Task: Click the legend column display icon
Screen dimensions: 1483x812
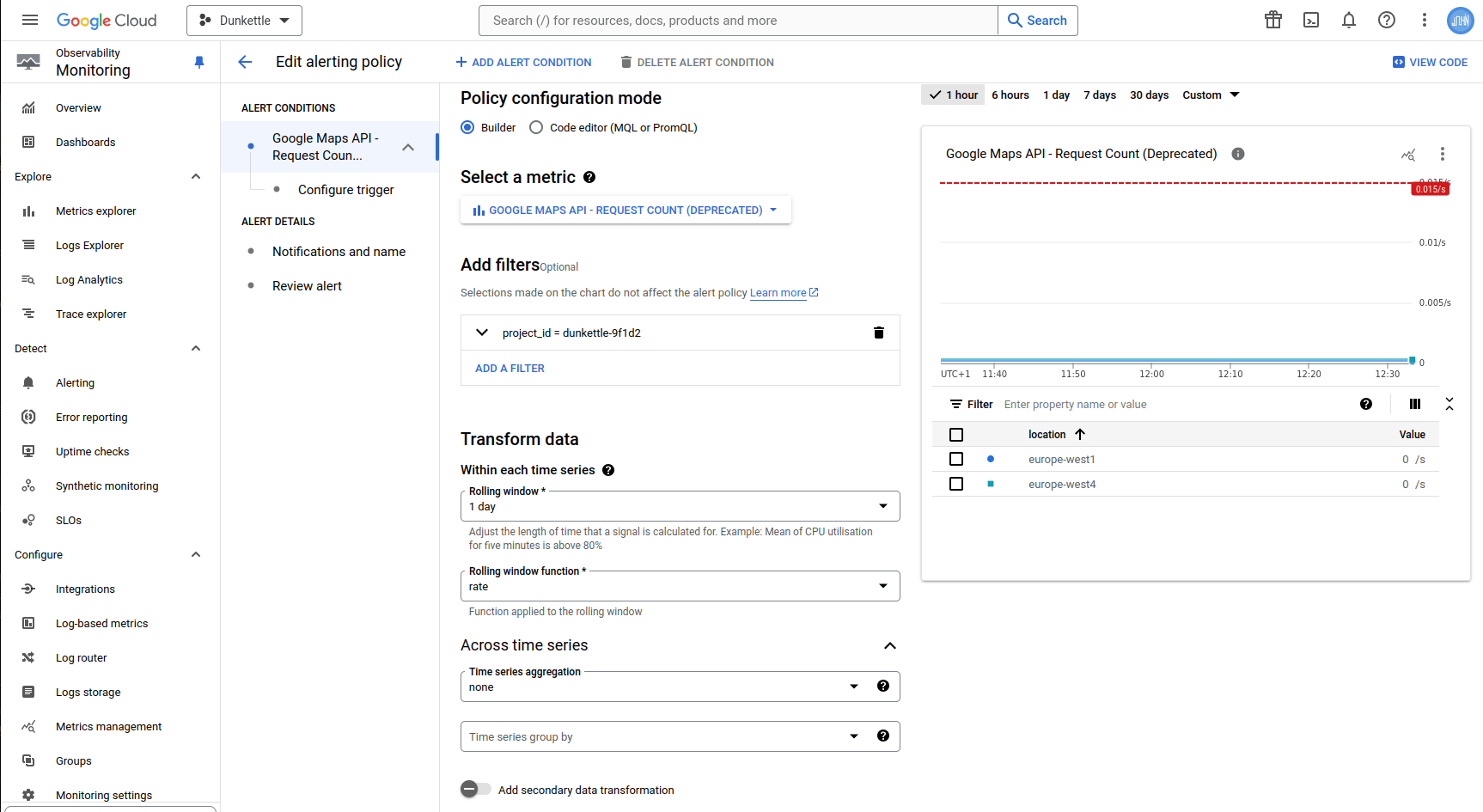Action: [x=1414, y=405]
